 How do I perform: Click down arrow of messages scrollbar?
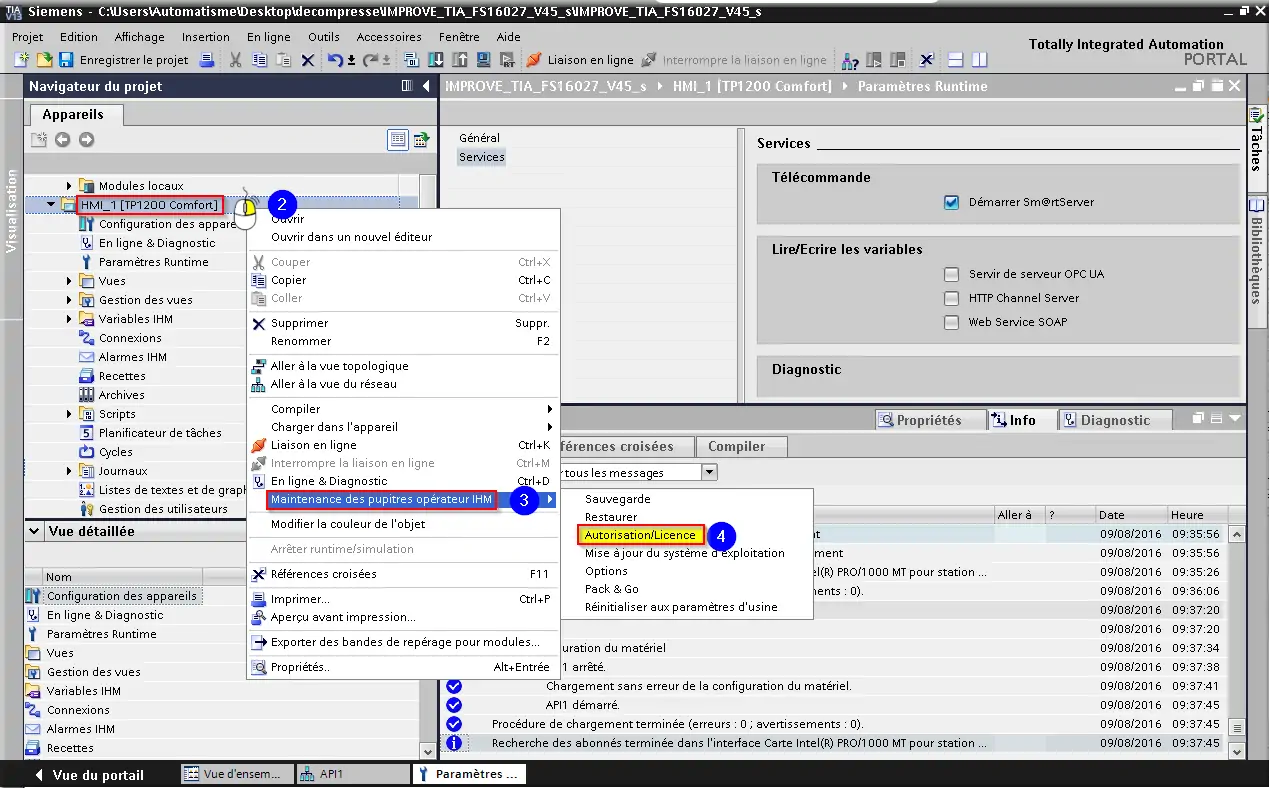click(1237, 751)
